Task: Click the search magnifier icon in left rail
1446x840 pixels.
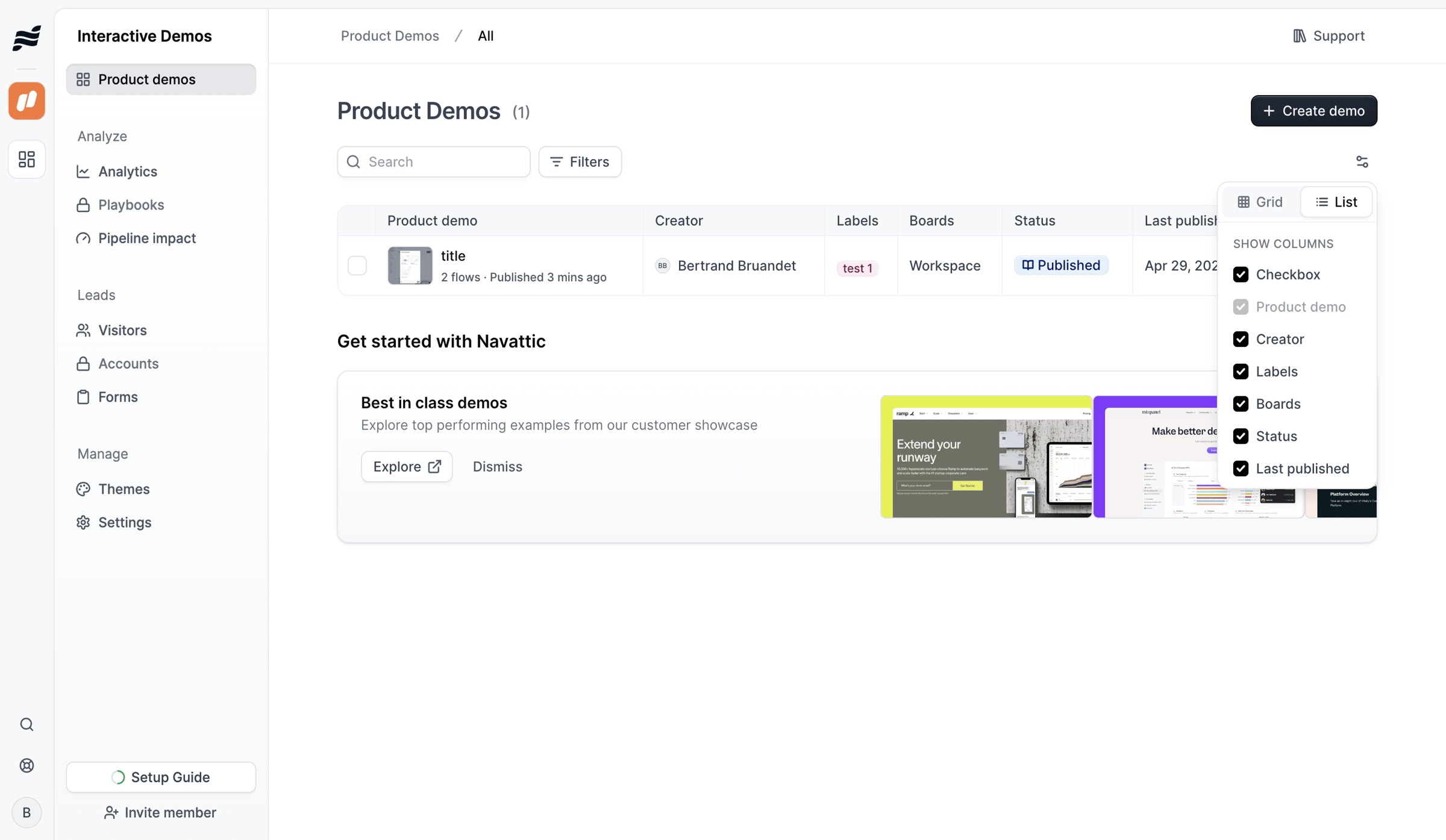Action: click(27, 724)
